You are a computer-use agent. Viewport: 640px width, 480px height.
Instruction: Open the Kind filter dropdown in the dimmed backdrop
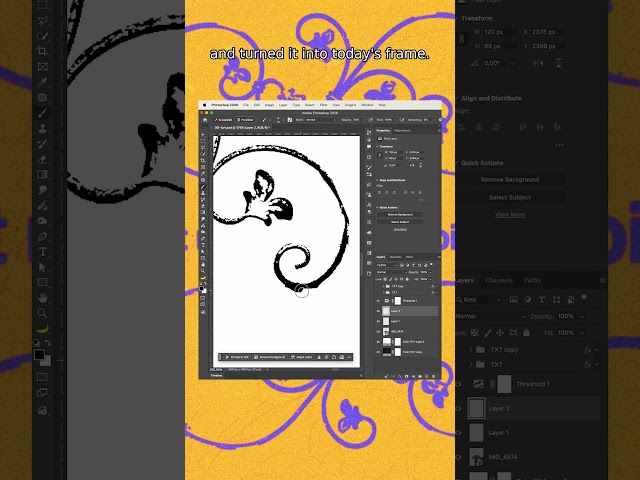tap(480, 300)
